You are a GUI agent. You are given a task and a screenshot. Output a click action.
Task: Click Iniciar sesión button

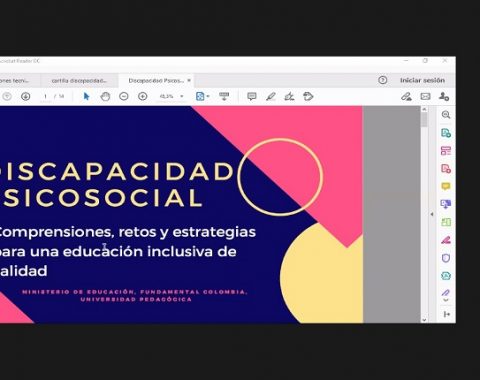coord(422,80)
